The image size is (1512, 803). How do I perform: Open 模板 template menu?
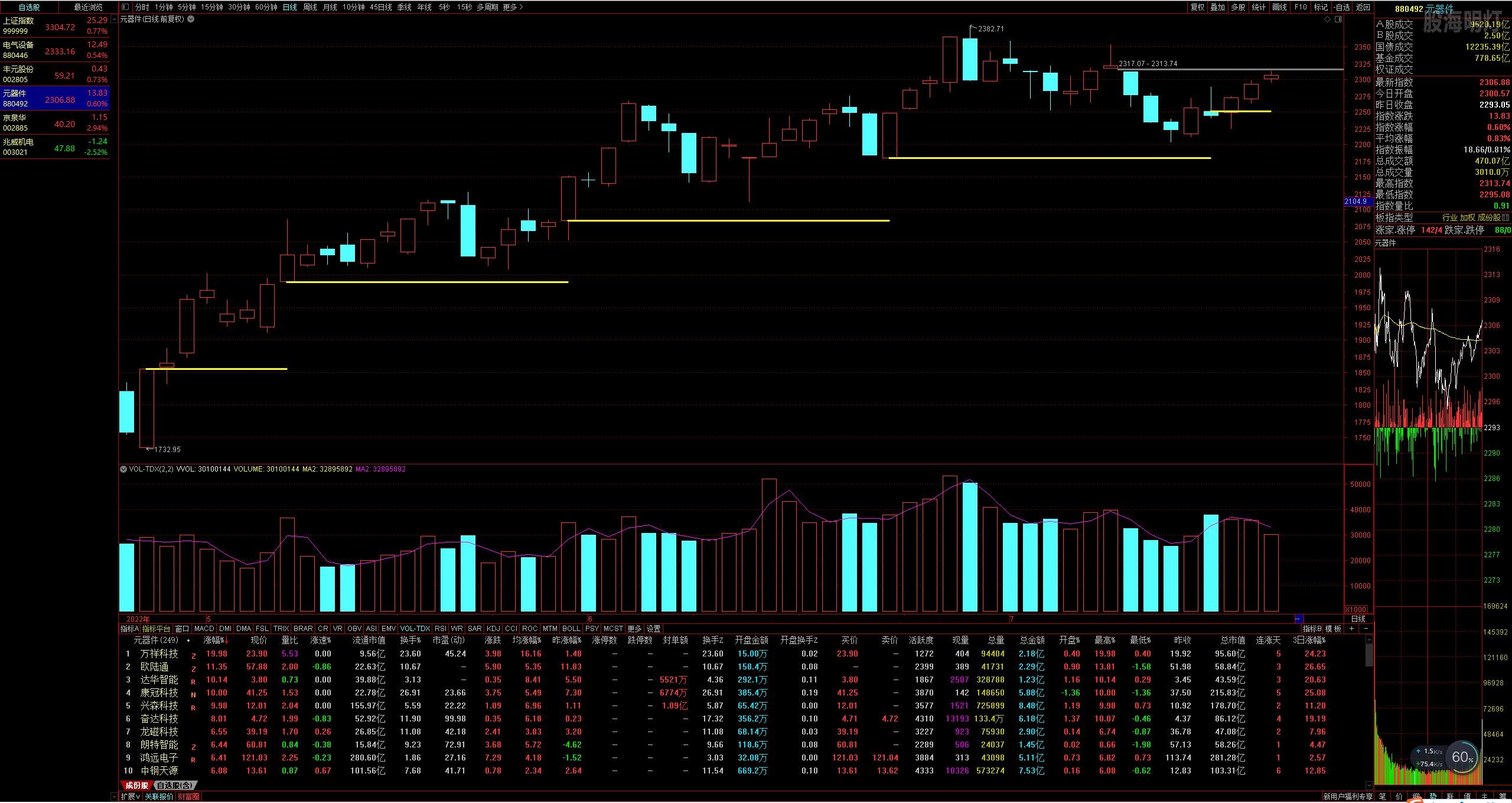click(x=1334, y=629)
